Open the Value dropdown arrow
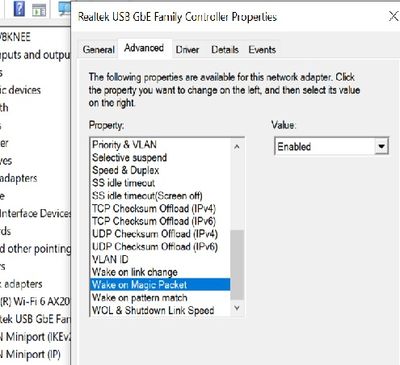Viewport: 400px width, 365px height. (x=381, y=146)
